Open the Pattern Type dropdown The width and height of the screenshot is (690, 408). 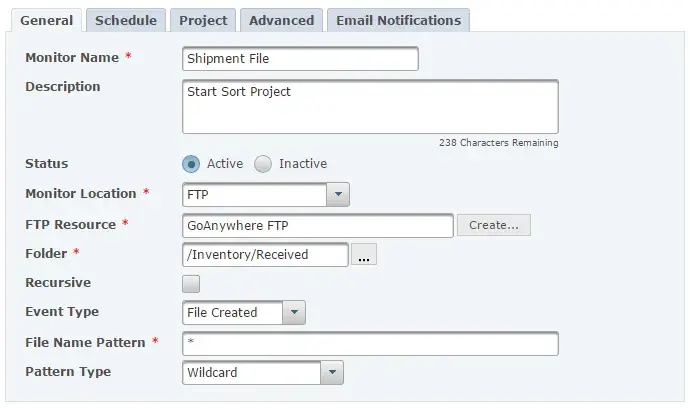[x=262, y=373]
